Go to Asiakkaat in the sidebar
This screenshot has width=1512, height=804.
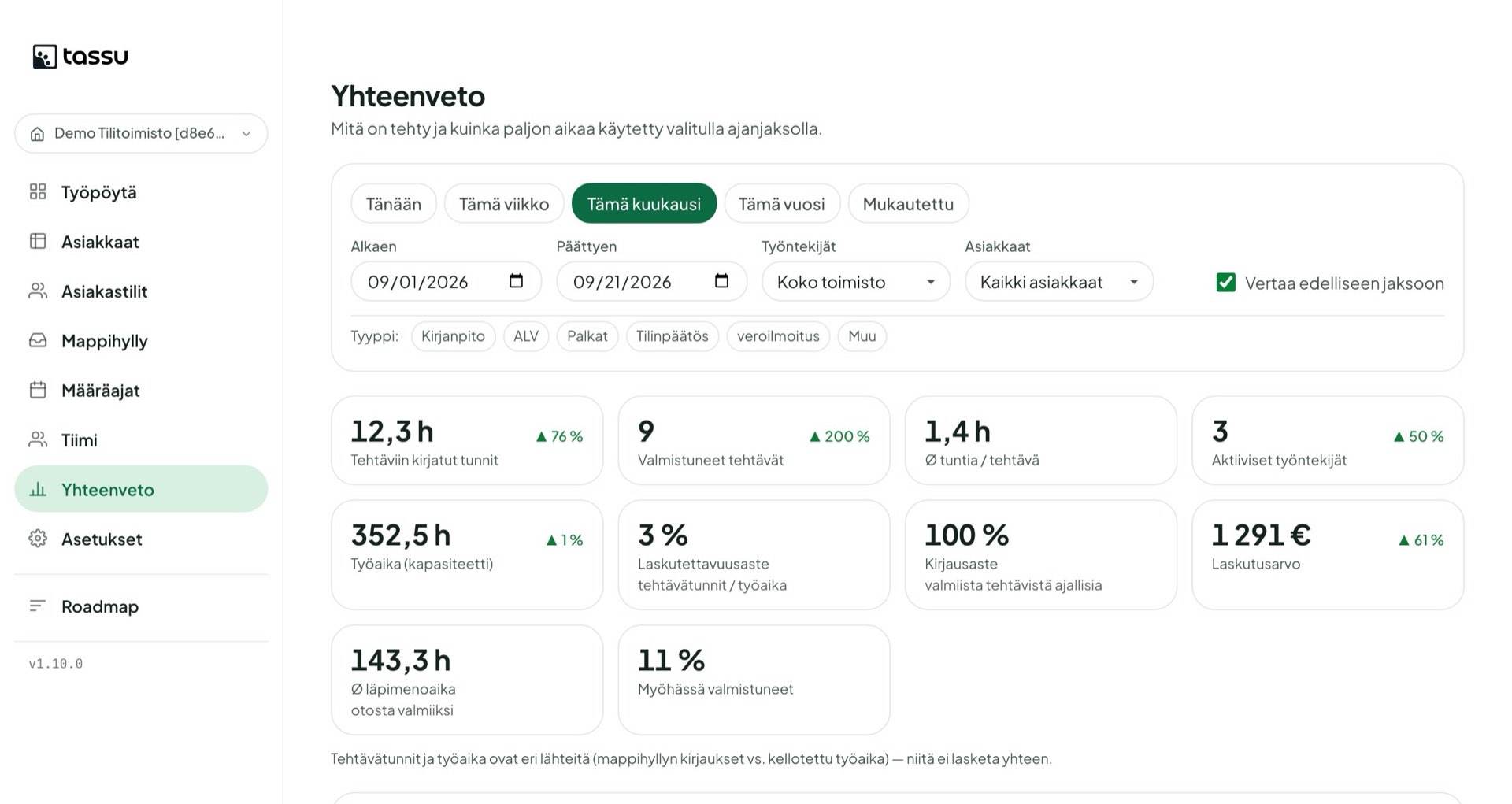(141, 242)
